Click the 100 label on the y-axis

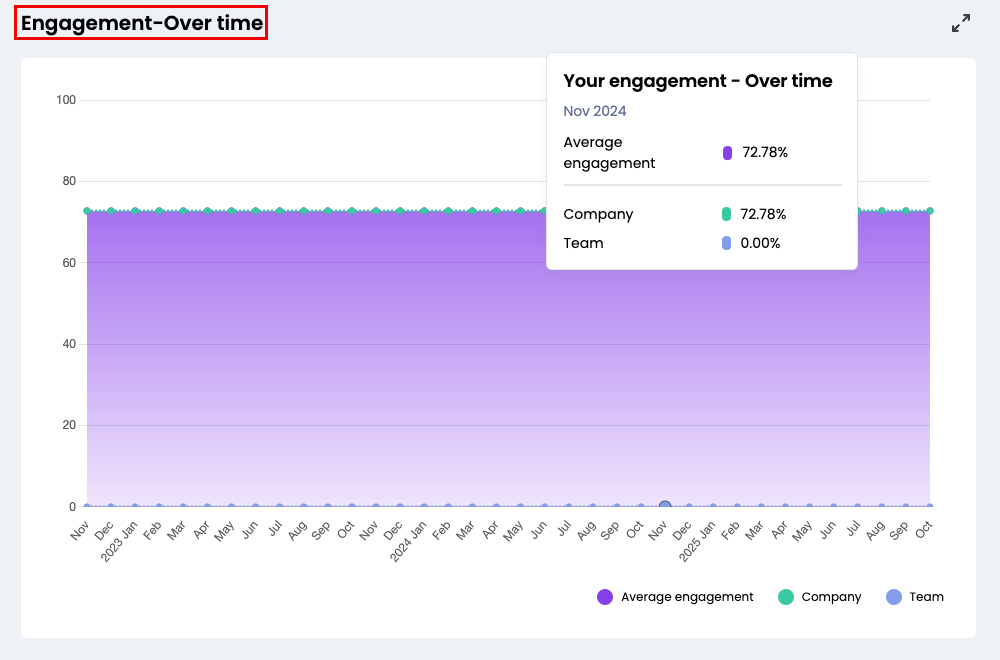click(x=66, y=100)
